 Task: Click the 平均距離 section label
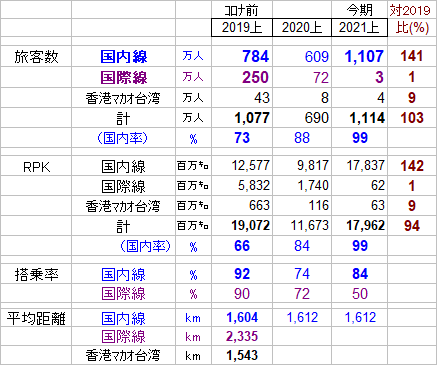pos(36,319)
